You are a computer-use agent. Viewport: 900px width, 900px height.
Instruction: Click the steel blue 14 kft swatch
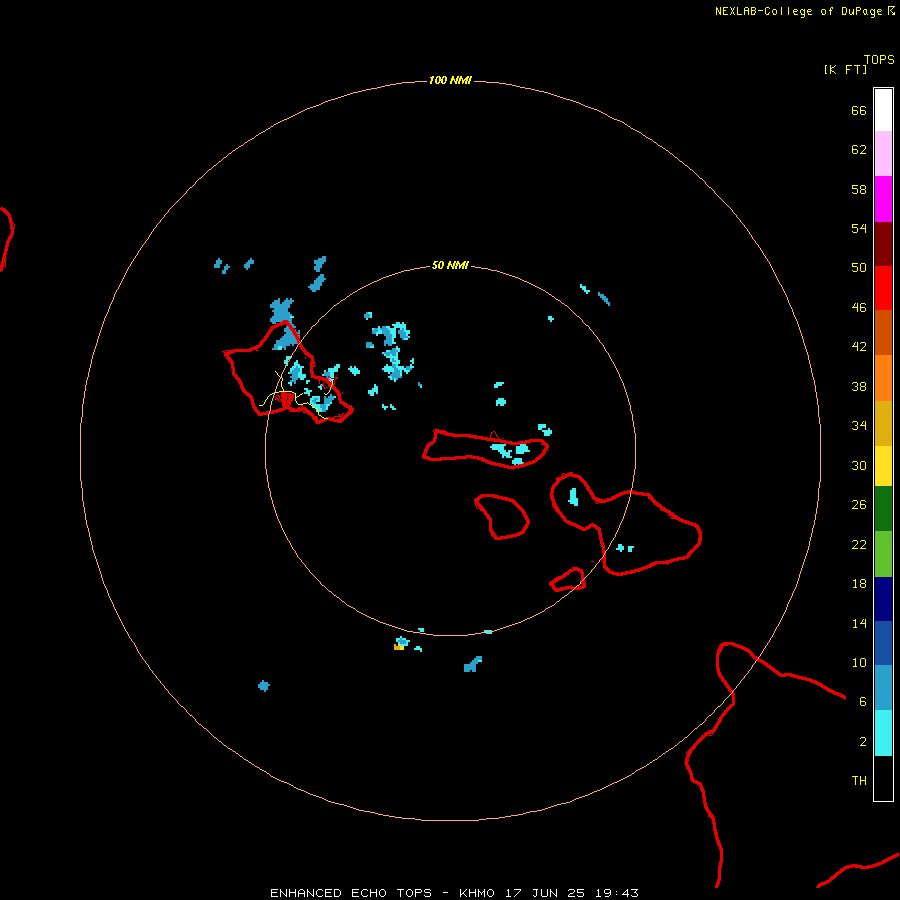click(x=883, y=688)
